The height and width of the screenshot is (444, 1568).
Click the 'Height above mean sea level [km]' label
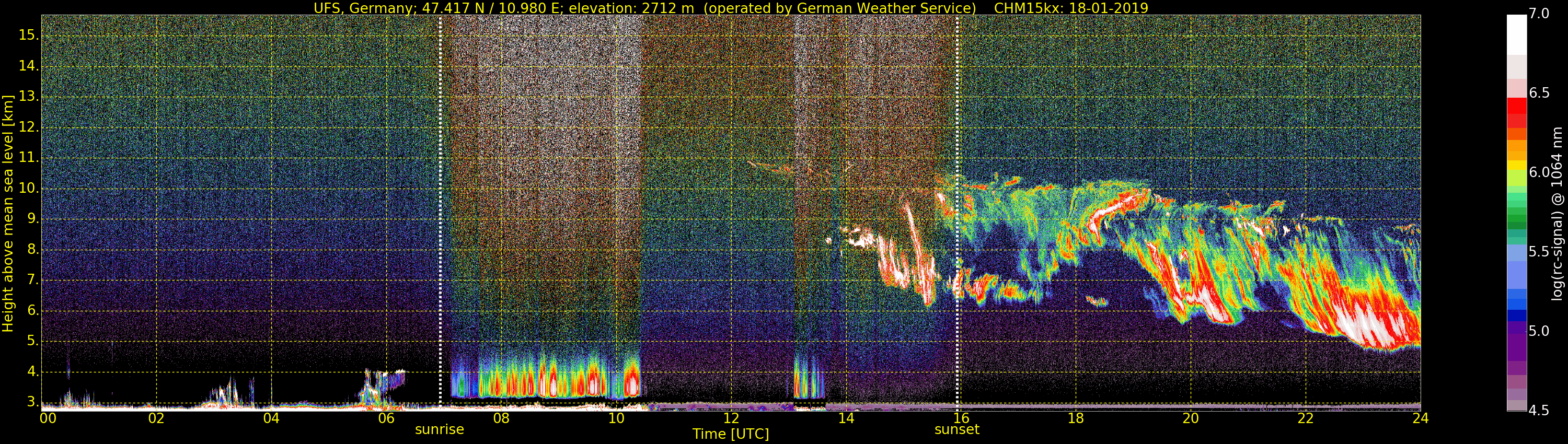click(8, 213)
